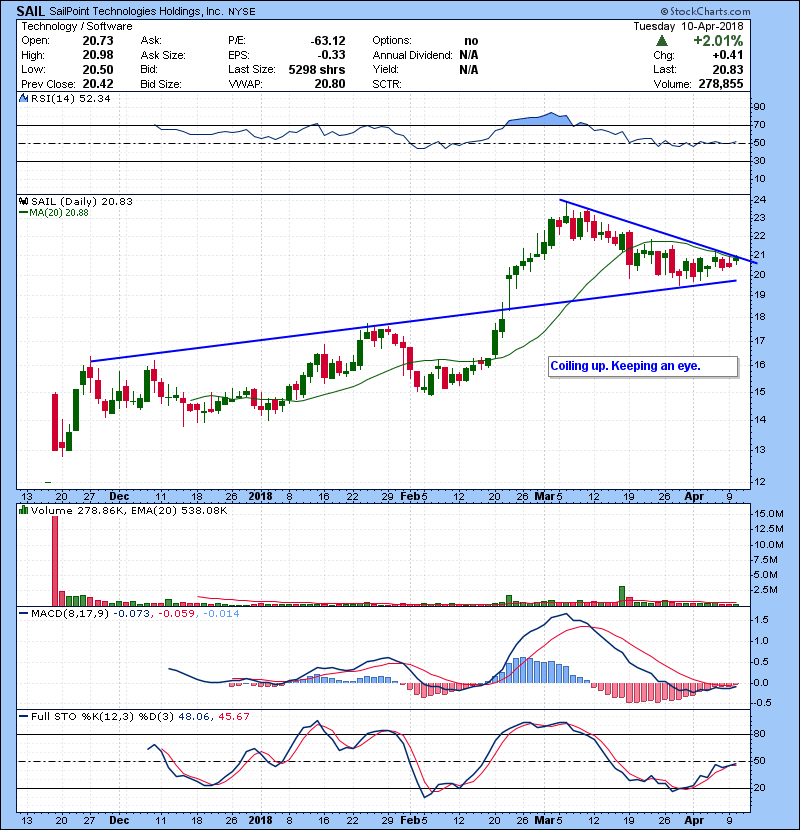Click the Options value 'no'
This screenshot has width=800, height=830.
pos(471,41)
